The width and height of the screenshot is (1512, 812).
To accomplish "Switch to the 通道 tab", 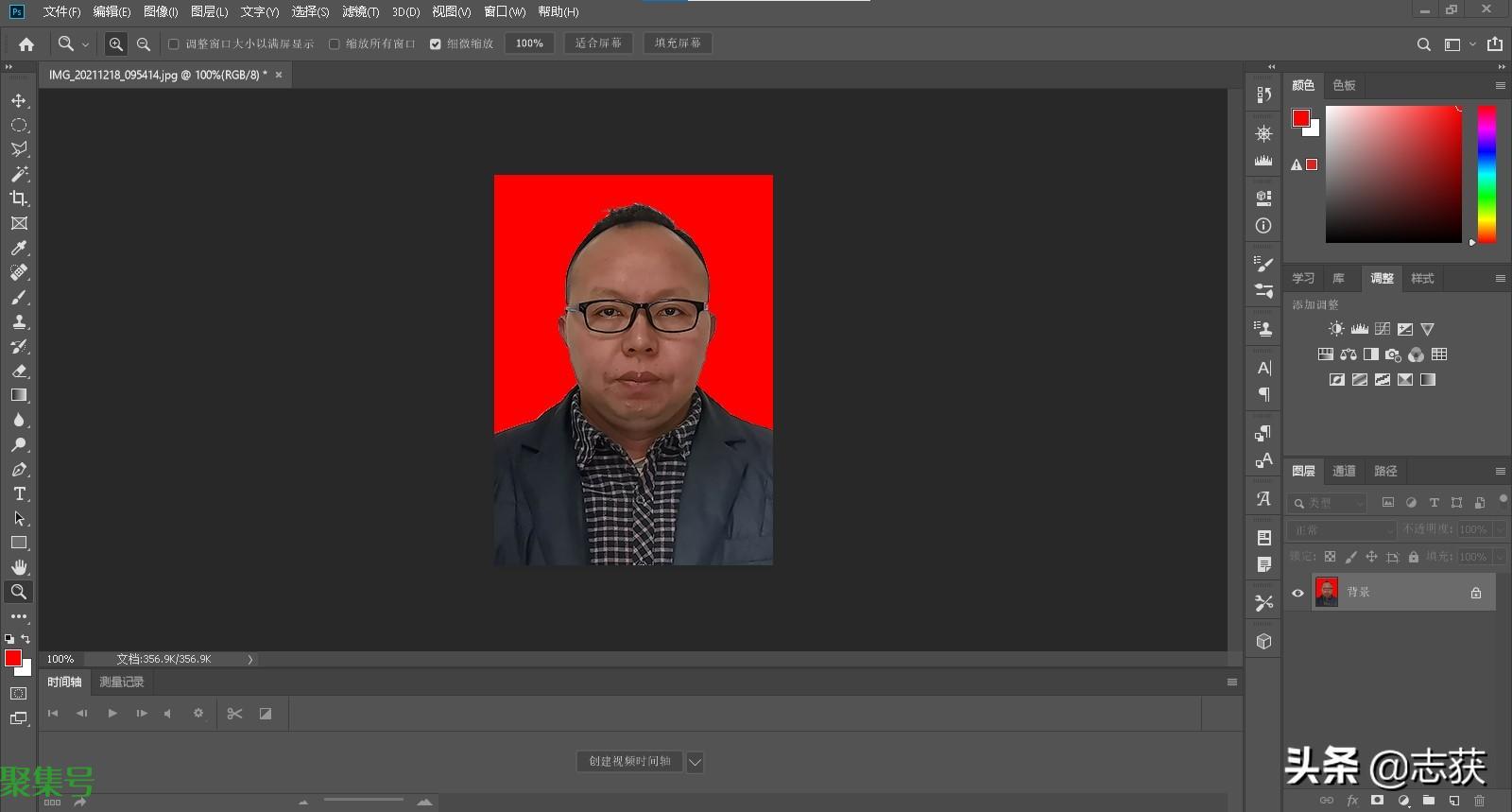I will click(1344, 471).
